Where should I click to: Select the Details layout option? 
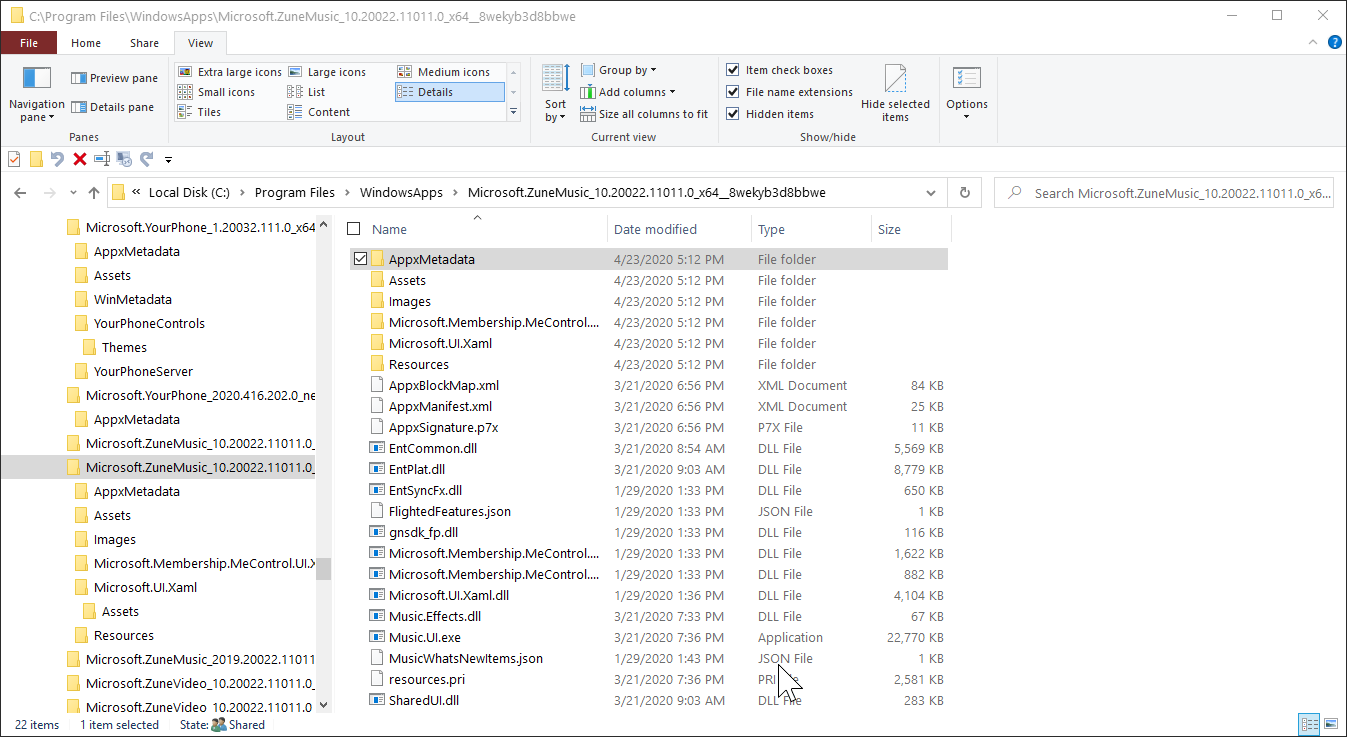click(x=449, y=92)
